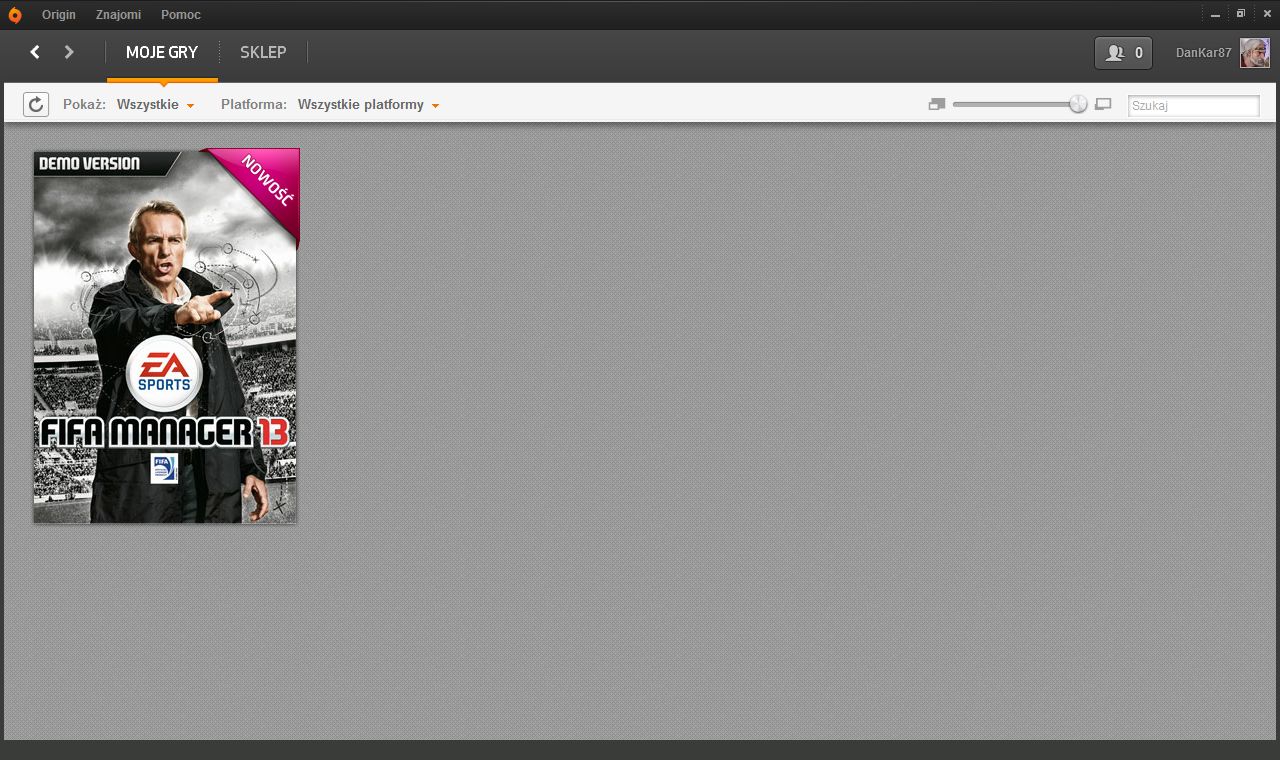Image resolution: width=1280 pixels, height=760 pixels.
Task: Focus the Szukaj search field
Action: pyautogui.click(x=1193, y=105)
